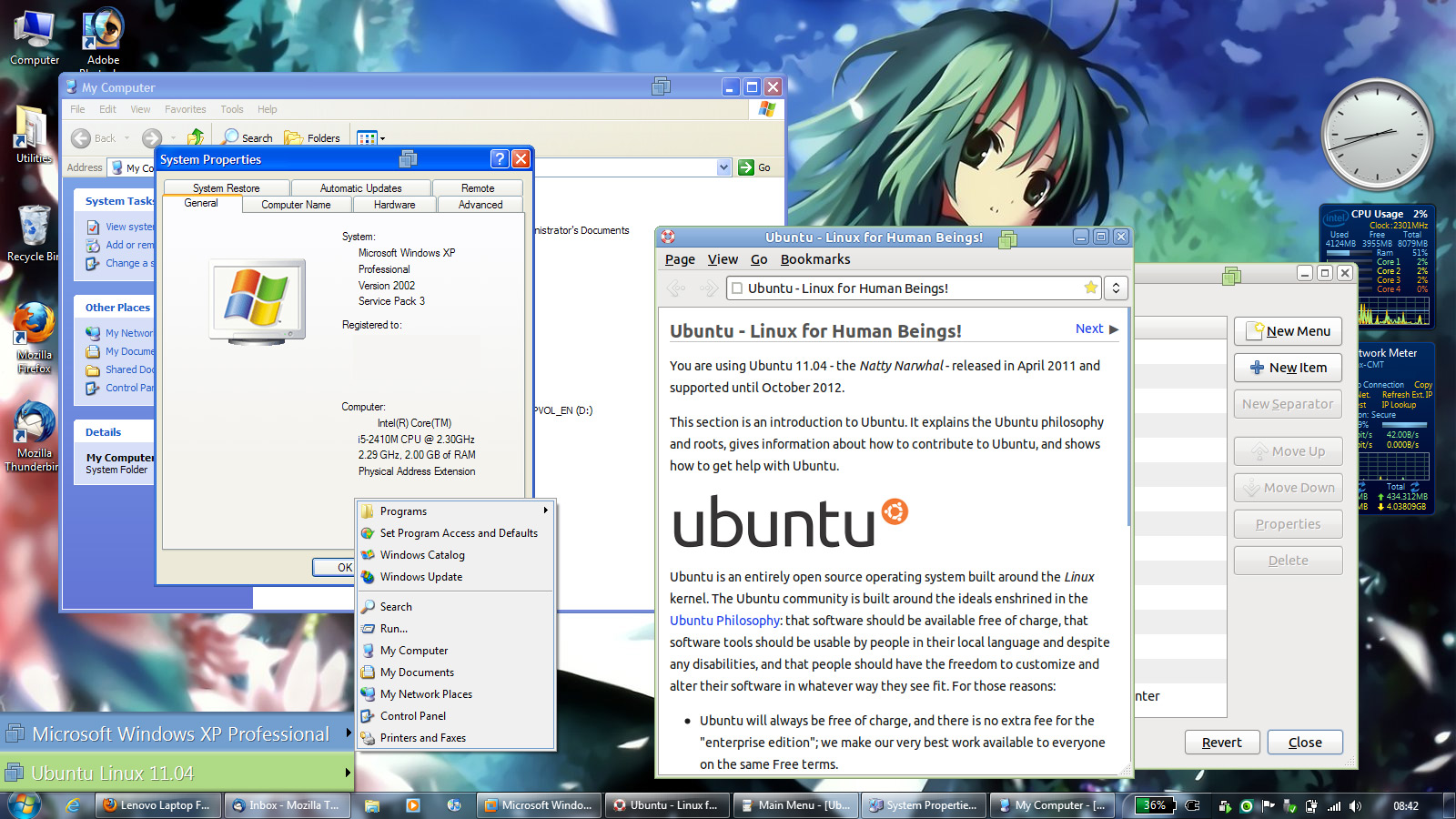Click the volume speaker tray icon
Viewport: 1456px width, 819px height.
coord(1356,805)
